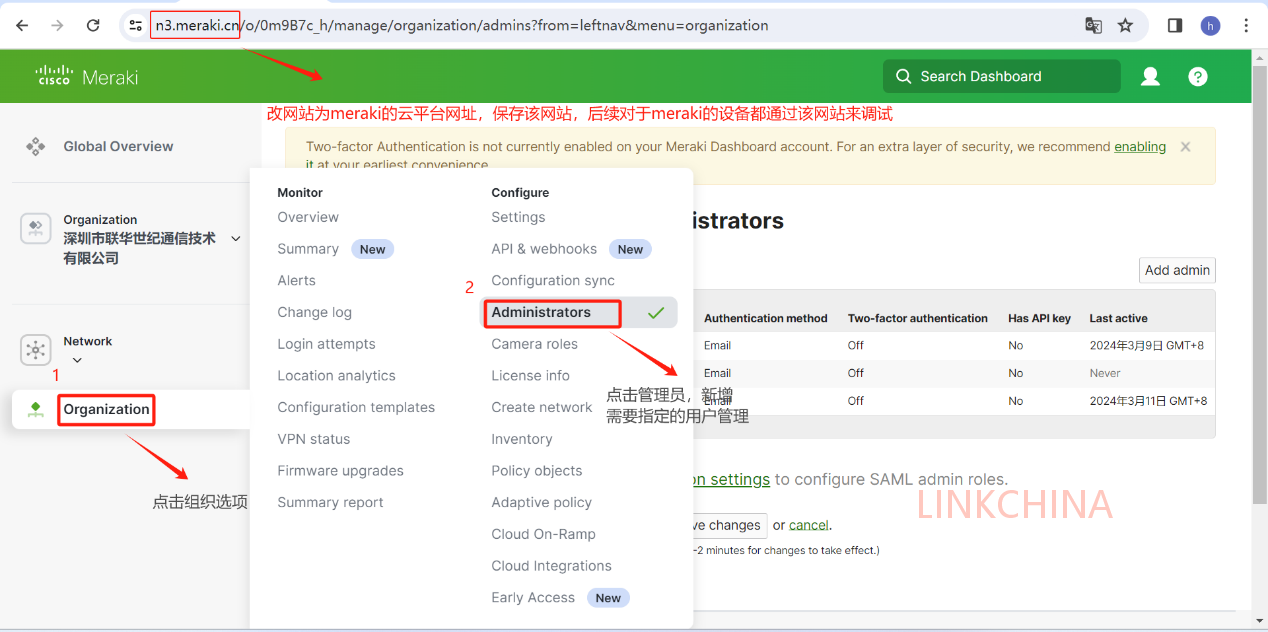This screenshot has height=632, width=1268.
Task: Click the Has API key column header
Action: (1039, 318)
